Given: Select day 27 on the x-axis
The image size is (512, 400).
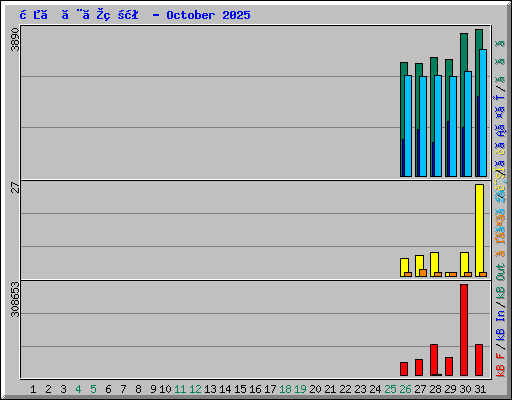Looking at the screenshot, I should pyautogui.click(x=420, y=389).
